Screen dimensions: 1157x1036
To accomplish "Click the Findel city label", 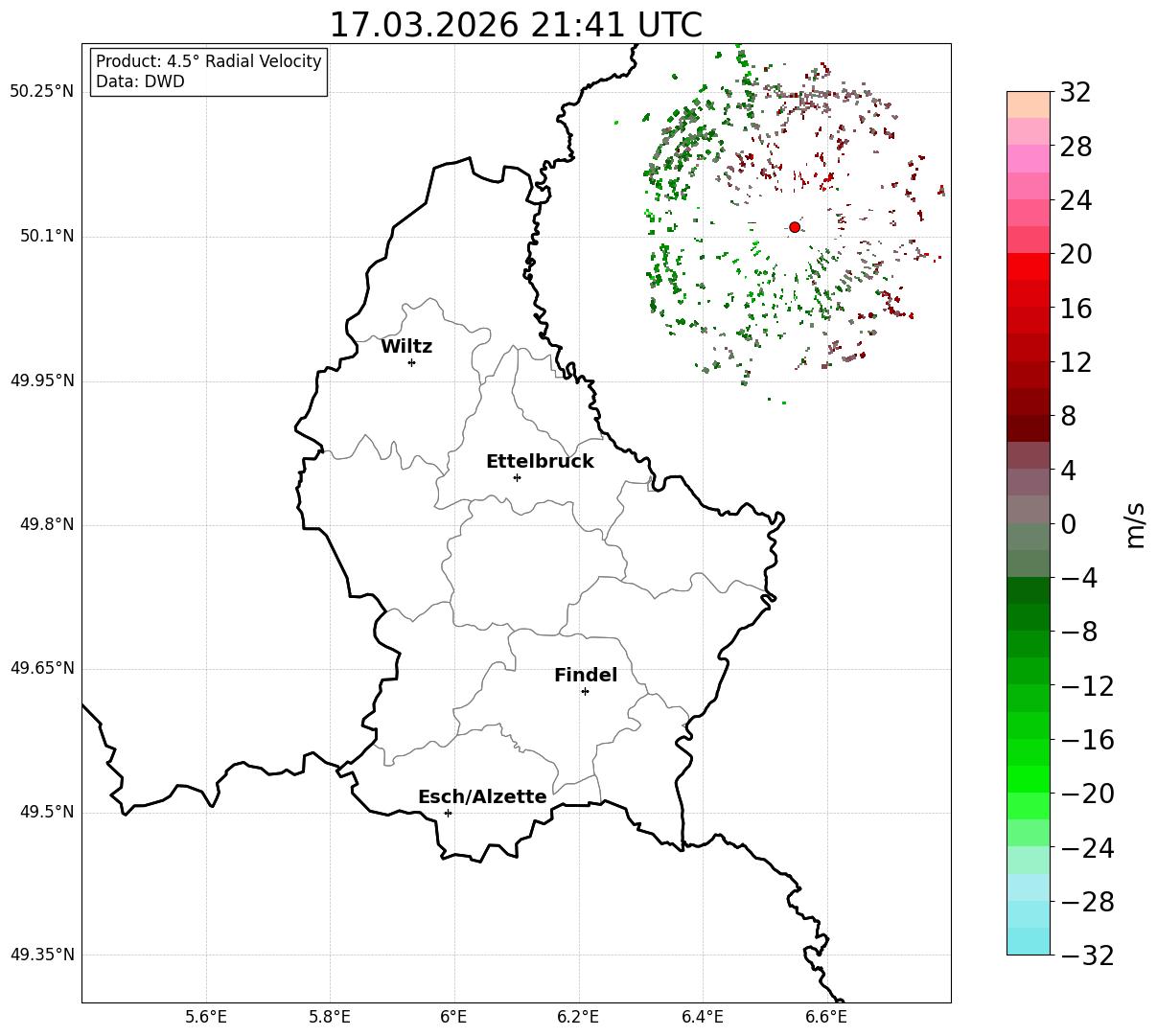I will point(586,676).
